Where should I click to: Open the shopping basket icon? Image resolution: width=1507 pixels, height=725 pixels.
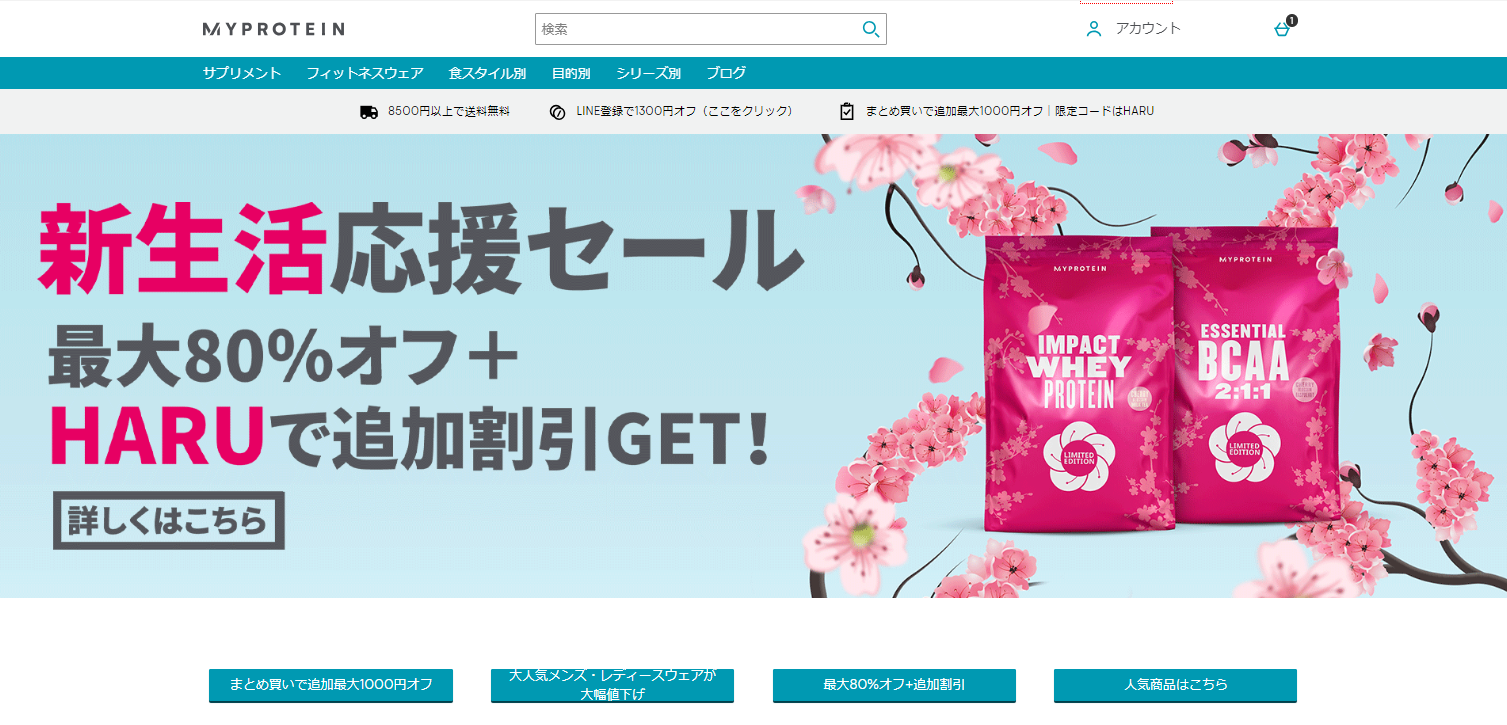coord(1282,30)
